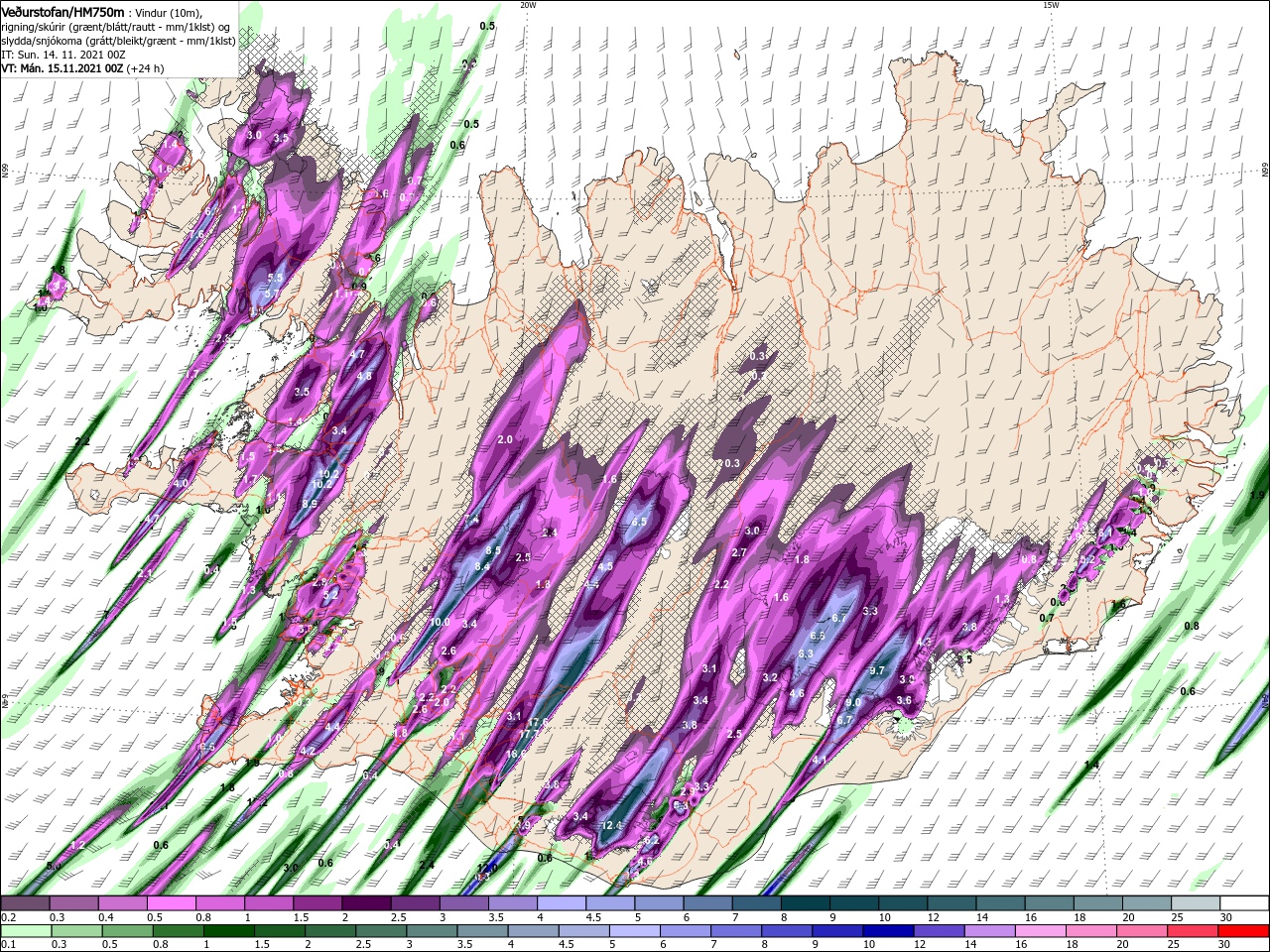Click the 2.7 precipitation value on the map
1270x952 pixels.
[739, 552]
